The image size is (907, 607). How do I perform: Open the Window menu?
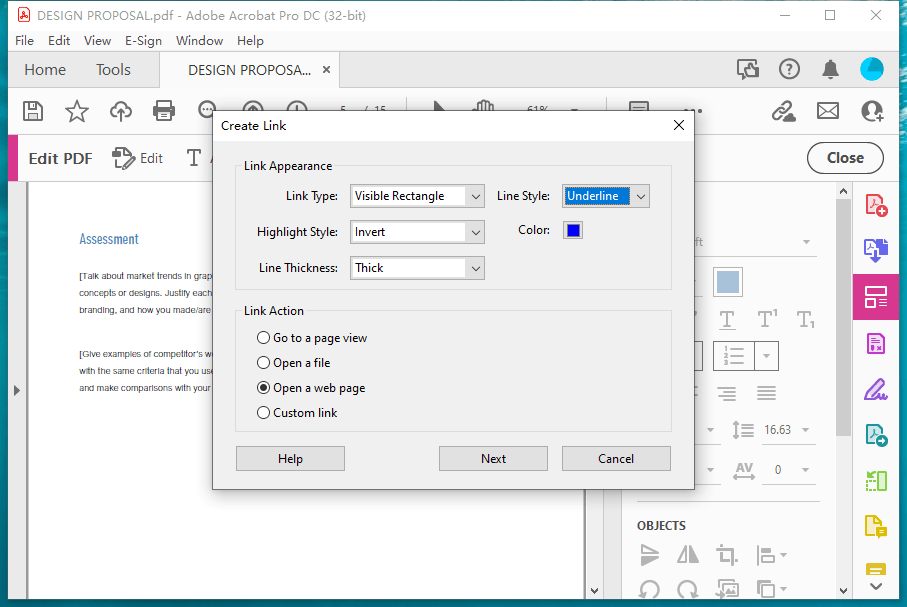tap(199, 41)
